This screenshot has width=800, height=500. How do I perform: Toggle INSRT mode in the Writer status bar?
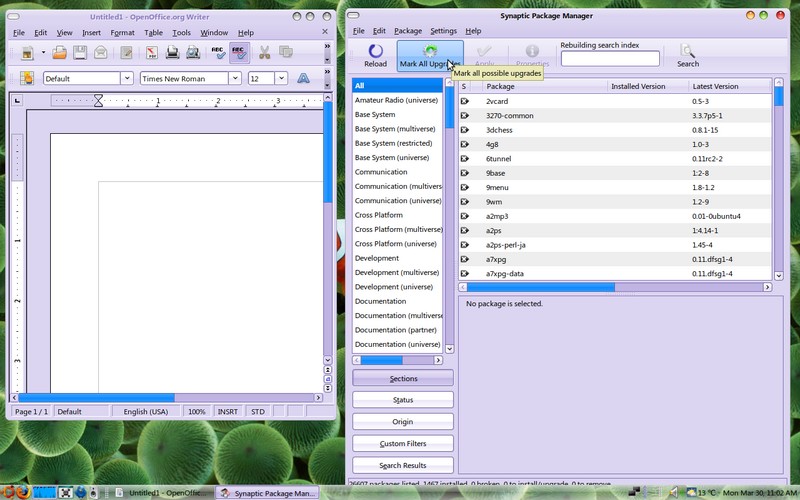228,411
